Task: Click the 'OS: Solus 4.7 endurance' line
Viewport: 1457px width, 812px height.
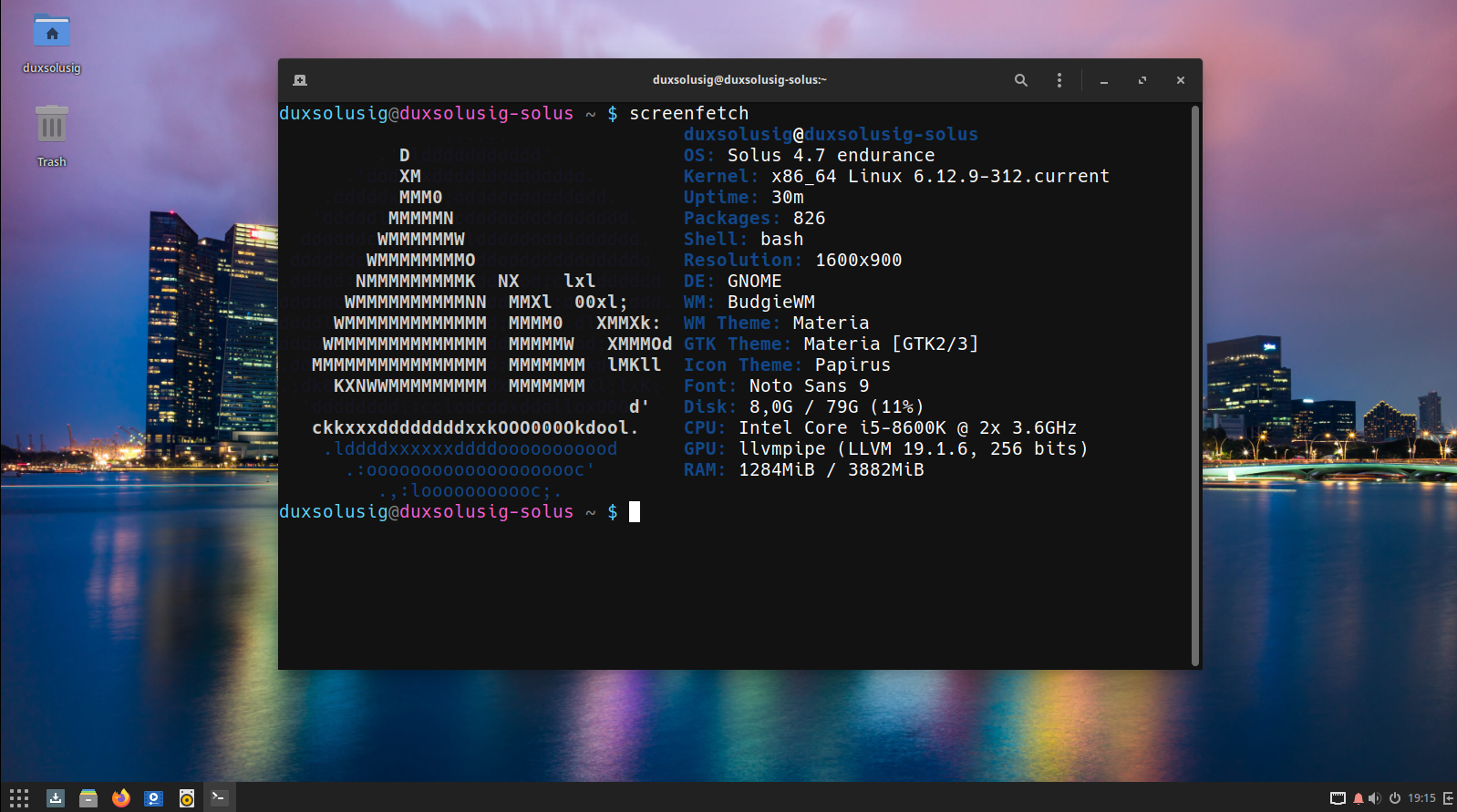Action: tap(810, 155)
